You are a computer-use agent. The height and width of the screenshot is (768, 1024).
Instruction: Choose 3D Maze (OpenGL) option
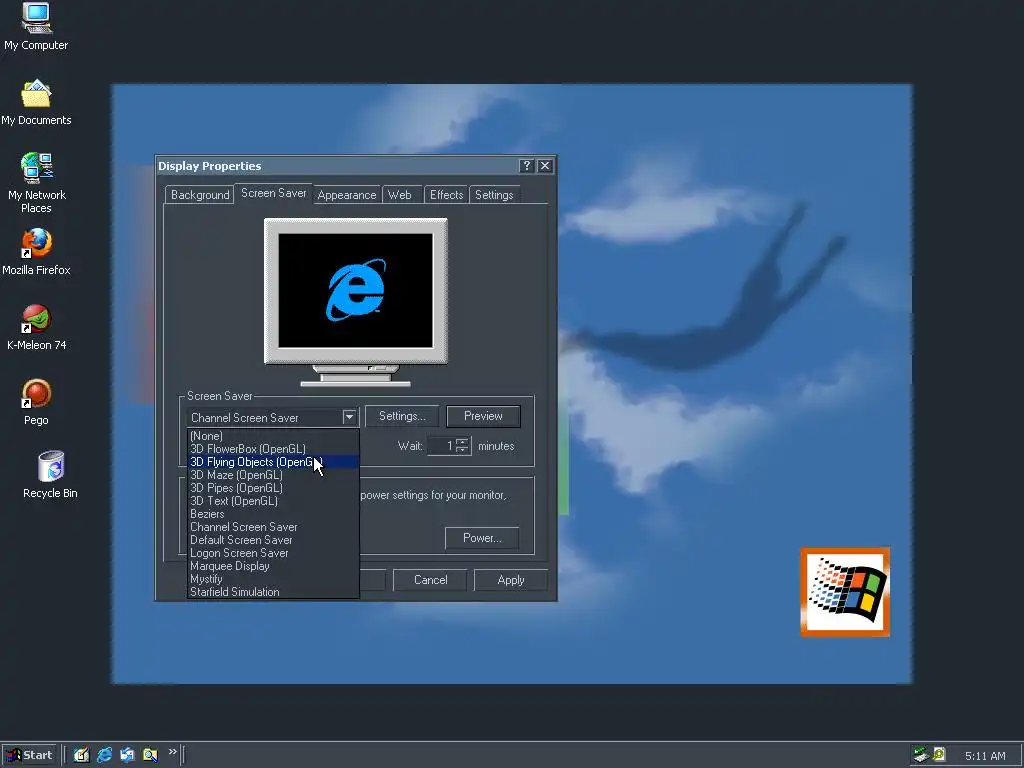click(273, 475)
